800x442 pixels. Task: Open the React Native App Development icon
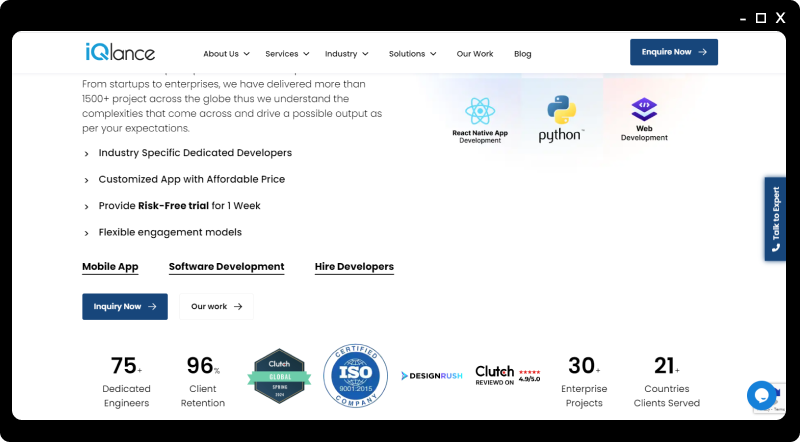480,120
